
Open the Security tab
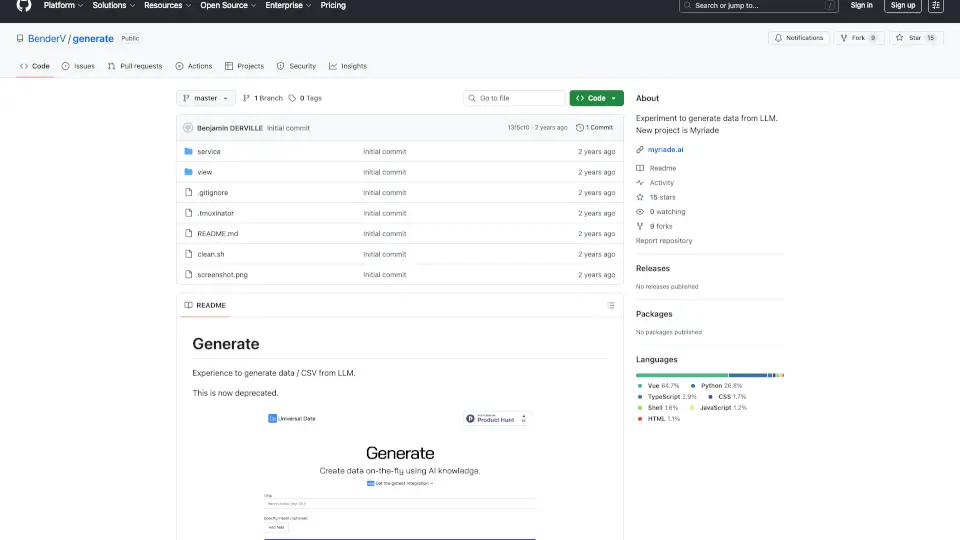pos(296,66)
